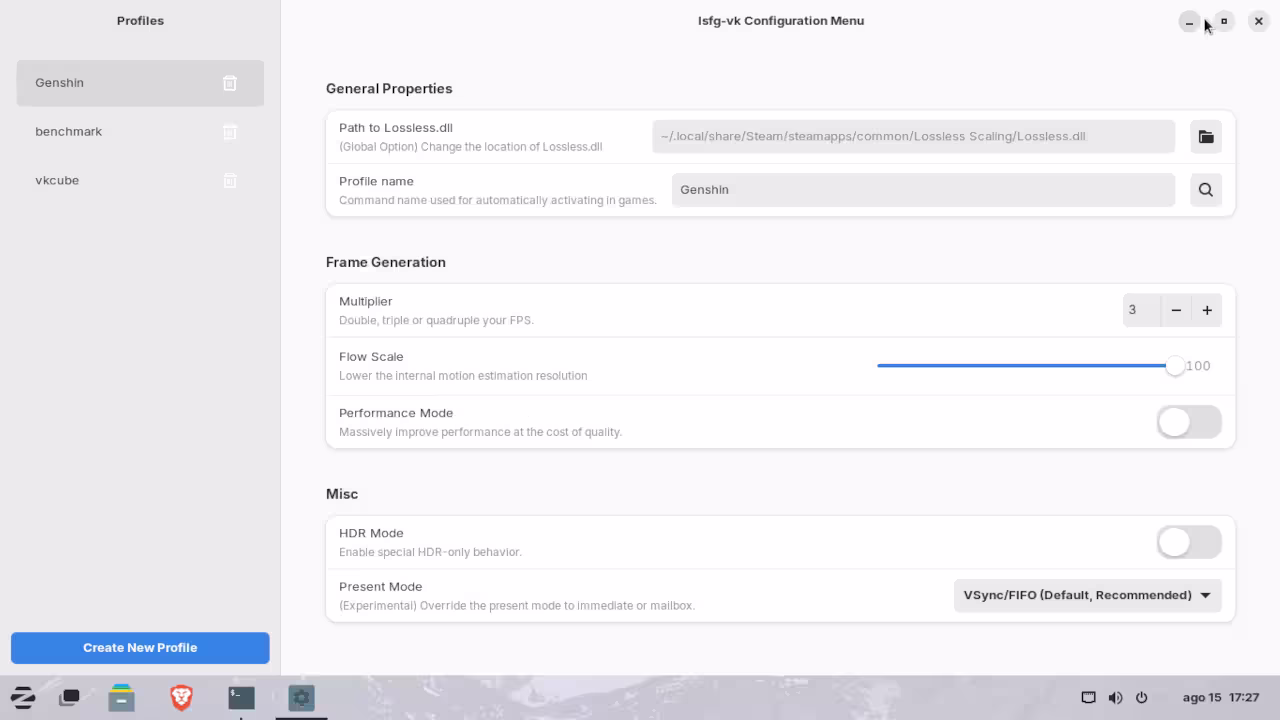Delete the Genshin profile with trash icon
The height and width of the screenshot is (720, 1280).
coord(230,83)
